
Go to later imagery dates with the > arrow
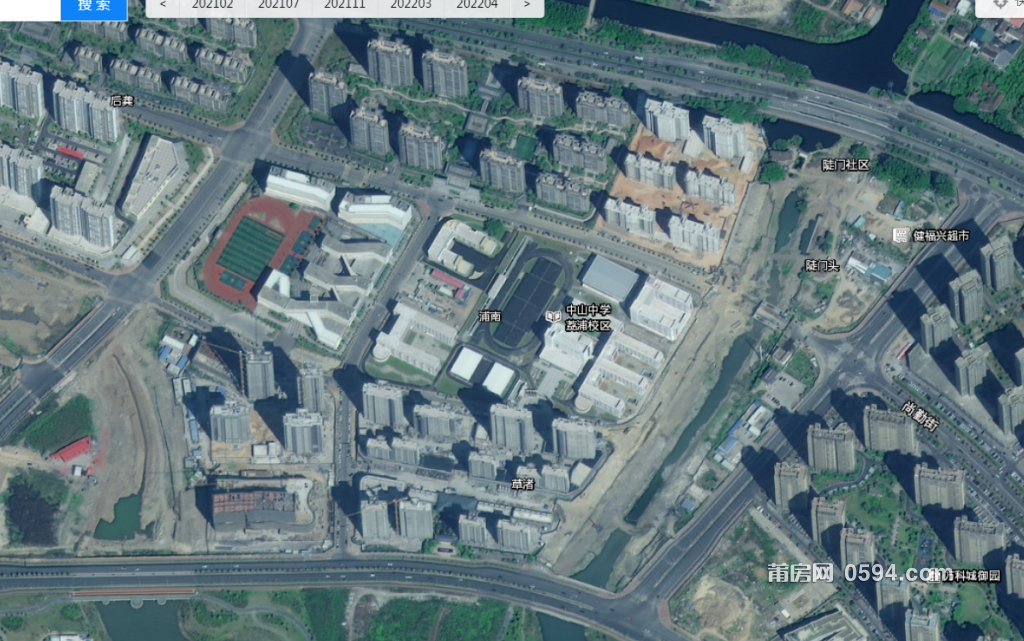526,7
